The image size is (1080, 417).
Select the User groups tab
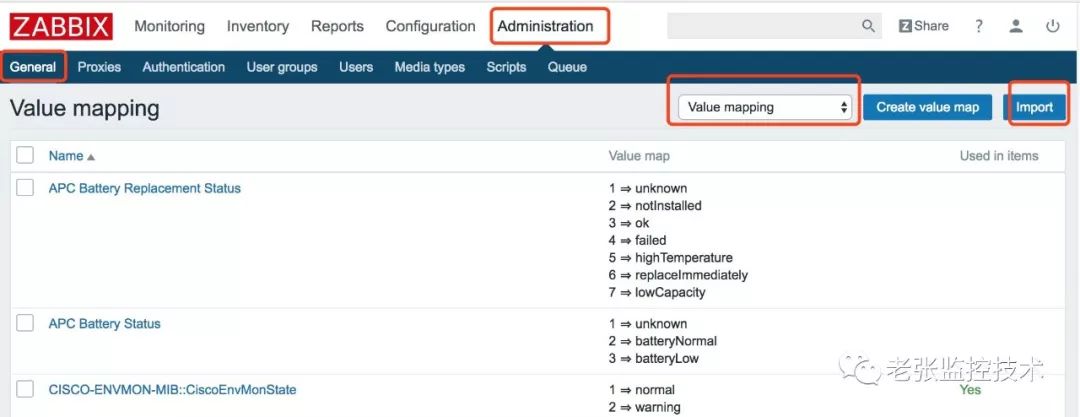click(x=282, y=67)
